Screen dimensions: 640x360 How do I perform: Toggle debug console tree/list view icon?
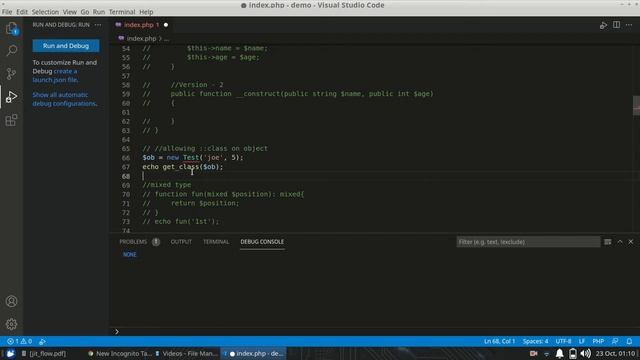pos(608,242)
